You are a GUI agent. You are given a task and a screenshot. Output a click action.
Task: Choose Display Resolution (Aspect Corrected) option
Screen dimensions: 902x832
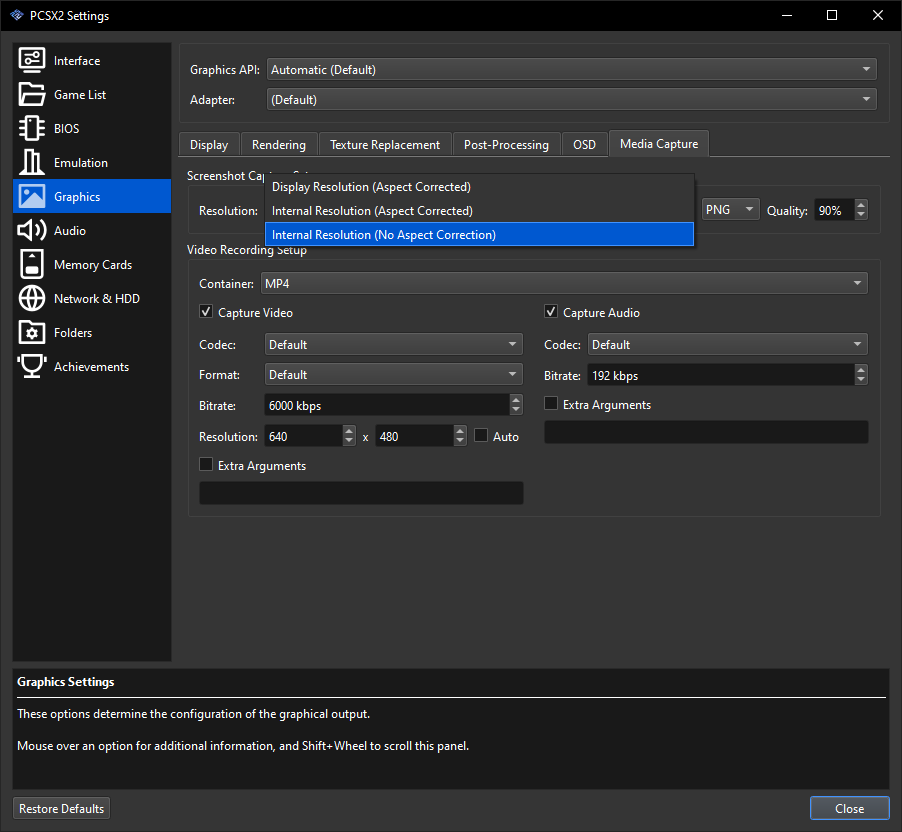tap(479, 187)
